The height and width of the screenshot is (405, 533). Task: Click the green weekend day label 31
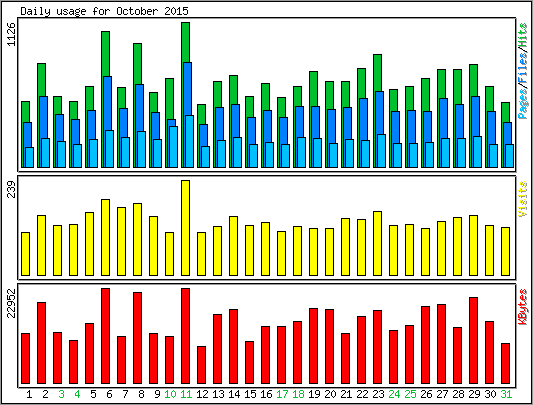click(x=506, y=394)
